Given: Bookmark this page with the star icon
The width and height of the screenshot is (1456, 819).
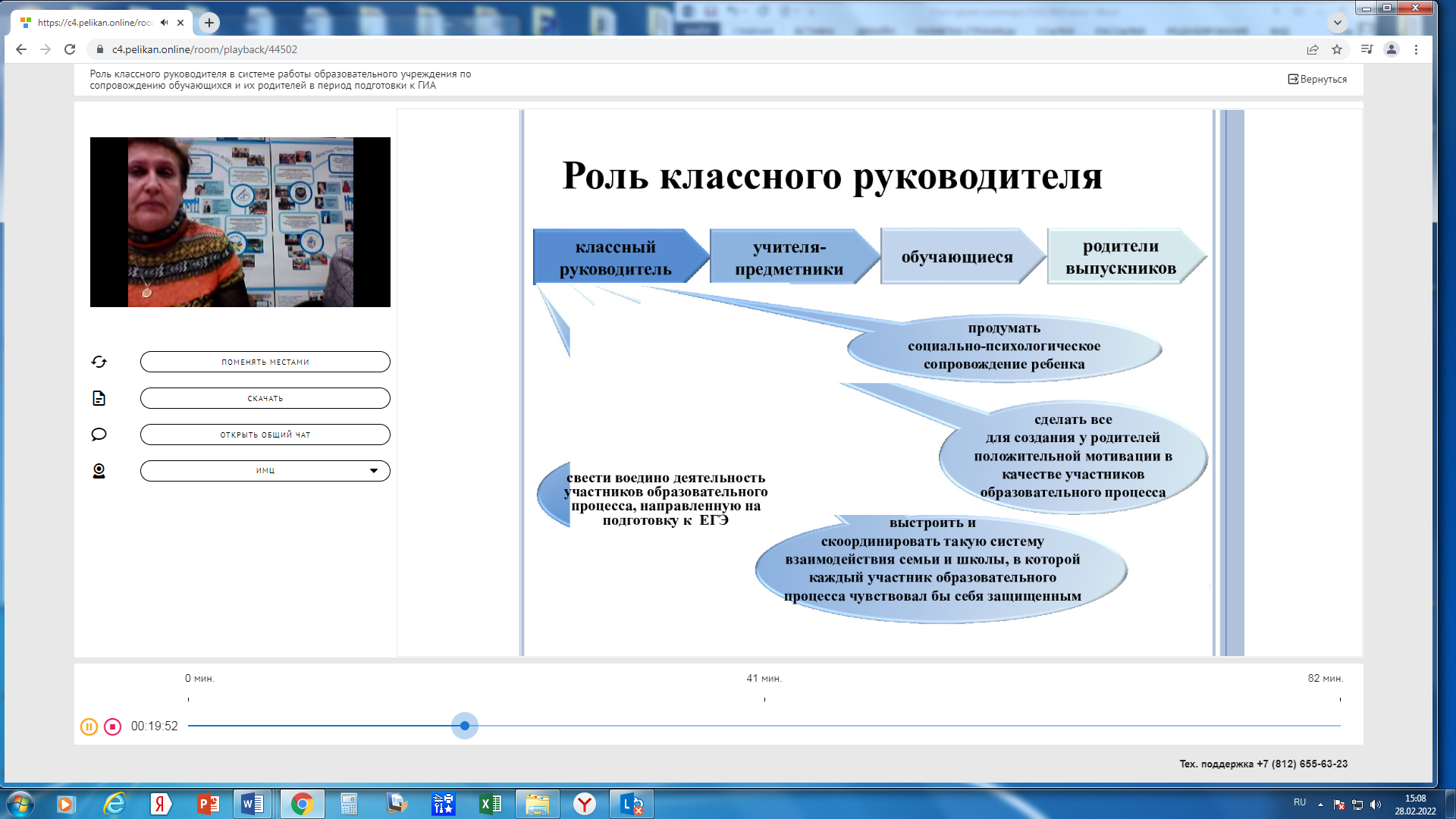Looking at the screenshot, I should [1337, 49].
